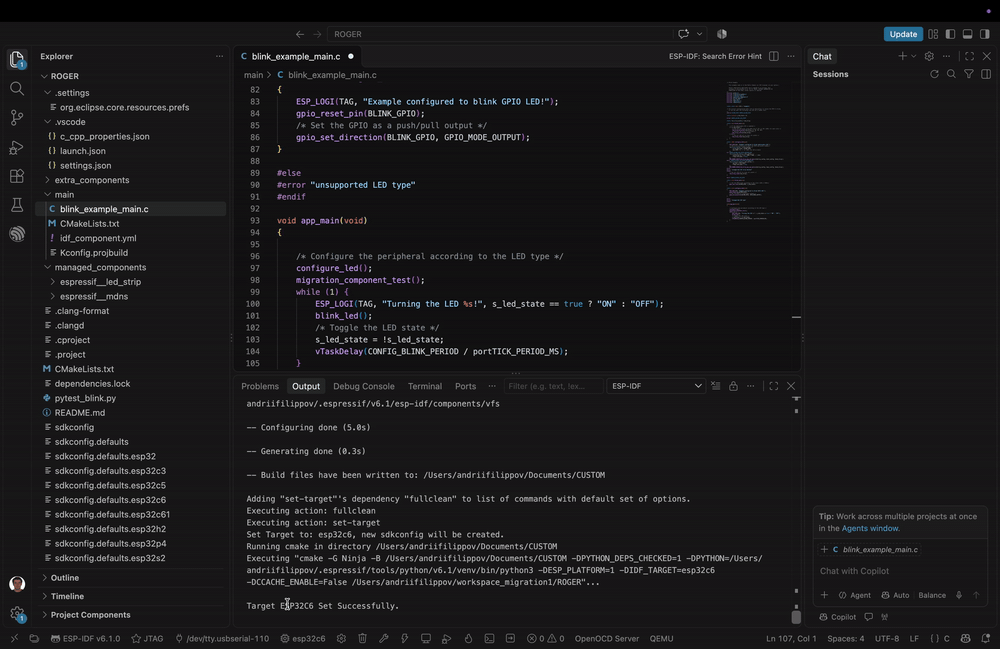The image size is (1000, 649).
Task: Click the flash lightning icon in status bar
Action: tap(404, 638)
